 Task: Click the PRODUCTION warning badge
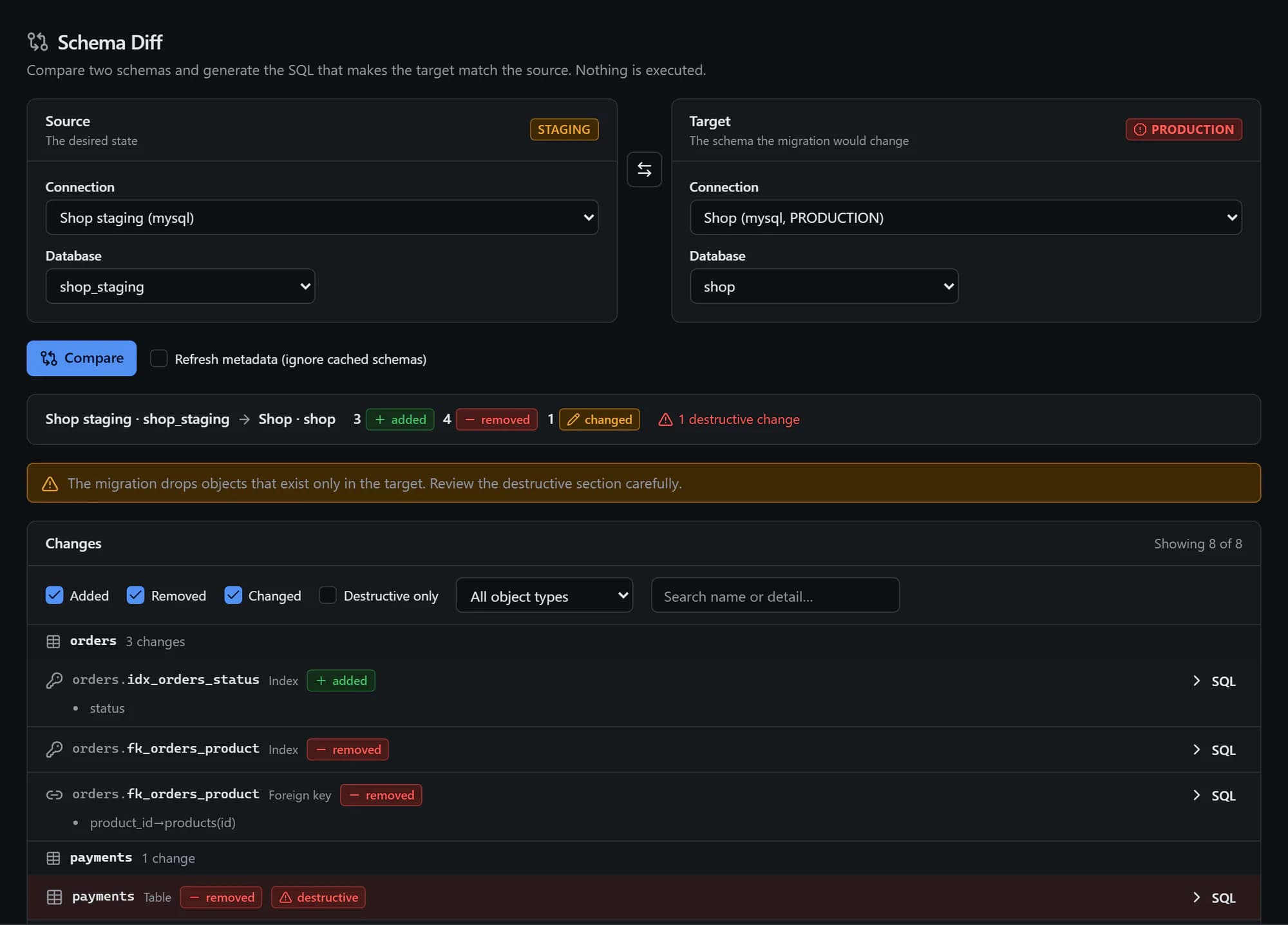(x=1183, y=129)
